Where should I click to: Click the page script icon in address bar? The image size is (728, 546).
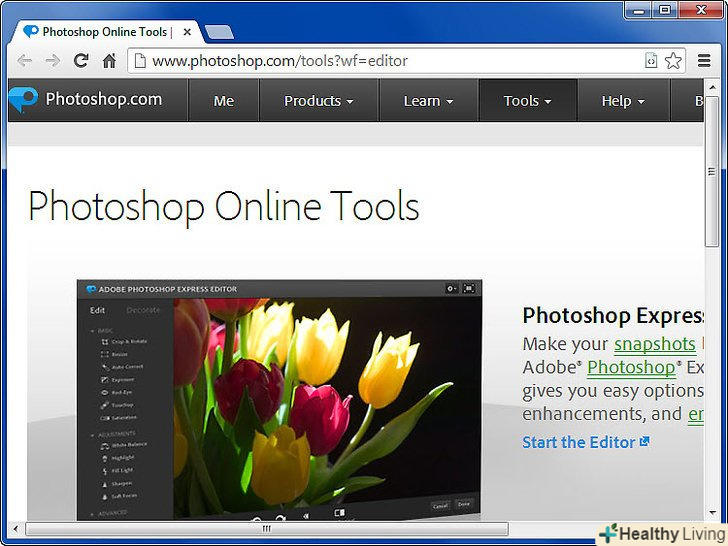[651, 60]
